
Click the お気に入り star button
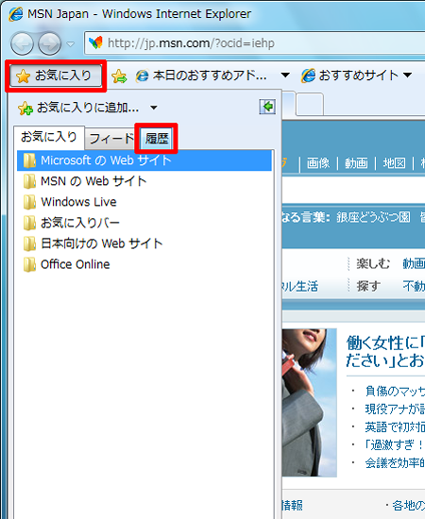56,76
